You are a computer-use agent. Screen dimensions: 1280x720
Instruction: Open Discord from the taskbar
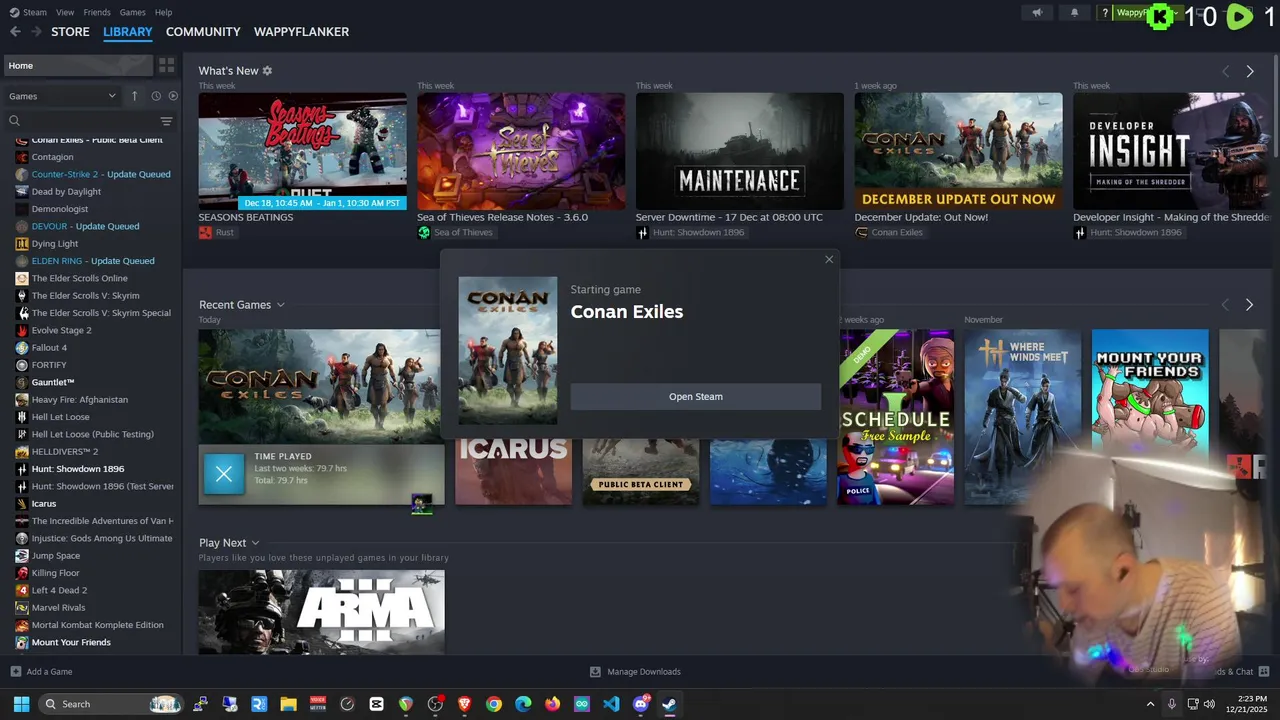[x=641, y=704]
